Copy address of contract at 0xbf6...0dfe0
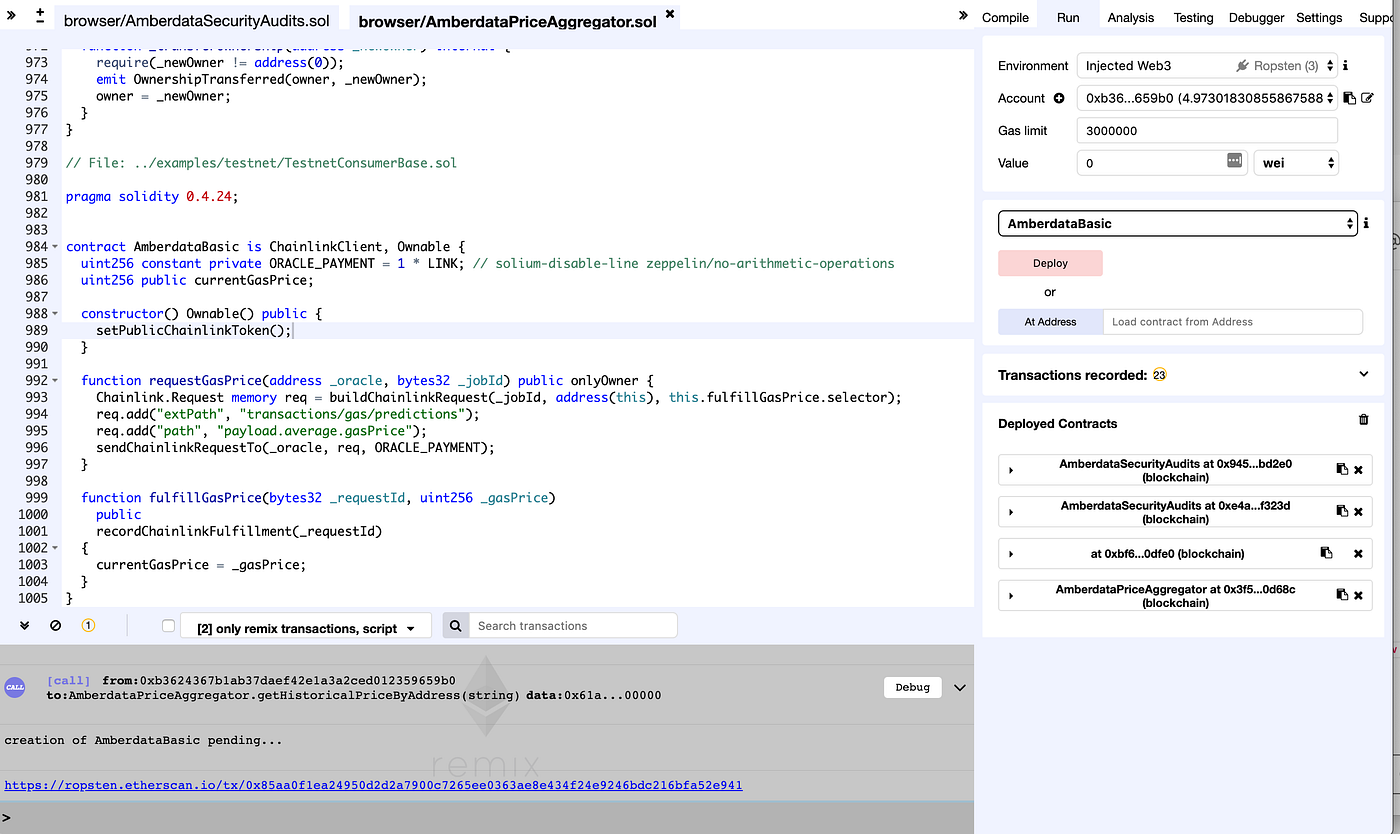 tap(1326, 553)
